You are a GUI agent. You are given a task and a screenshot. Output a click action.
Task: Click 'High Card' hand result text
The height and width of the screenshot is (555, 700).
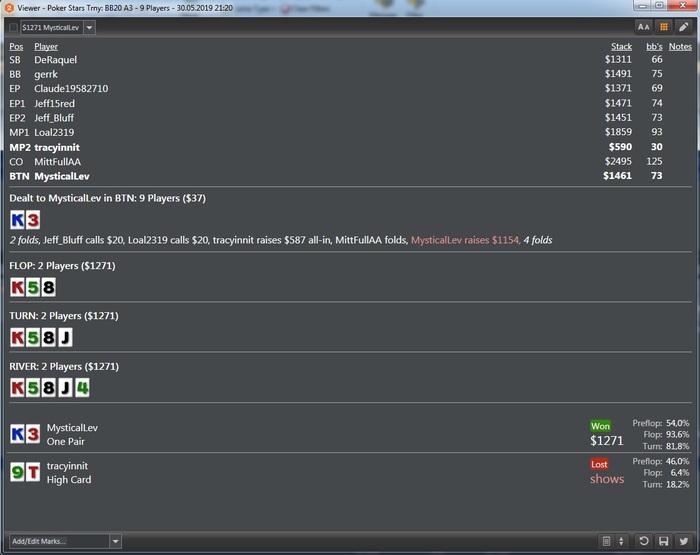(x=69, y=480)
